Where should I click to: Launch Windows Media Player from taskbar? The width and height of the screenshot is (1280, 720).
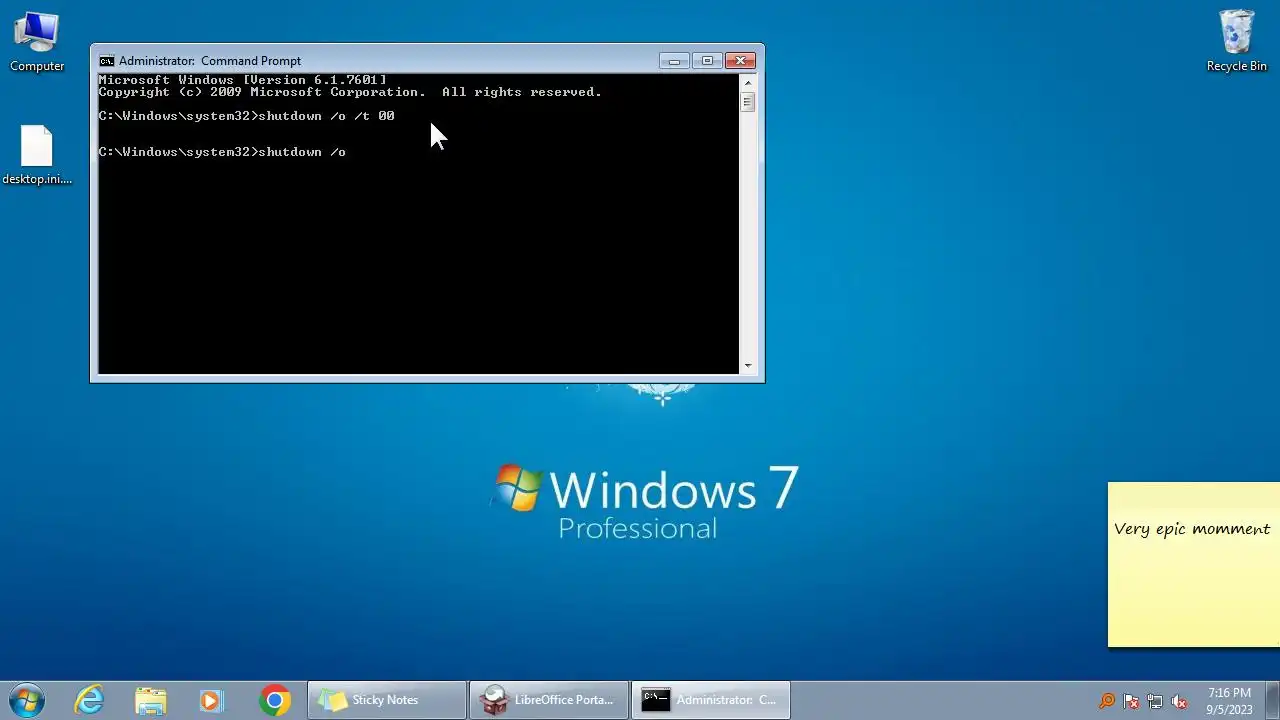(x=211, y=700)
